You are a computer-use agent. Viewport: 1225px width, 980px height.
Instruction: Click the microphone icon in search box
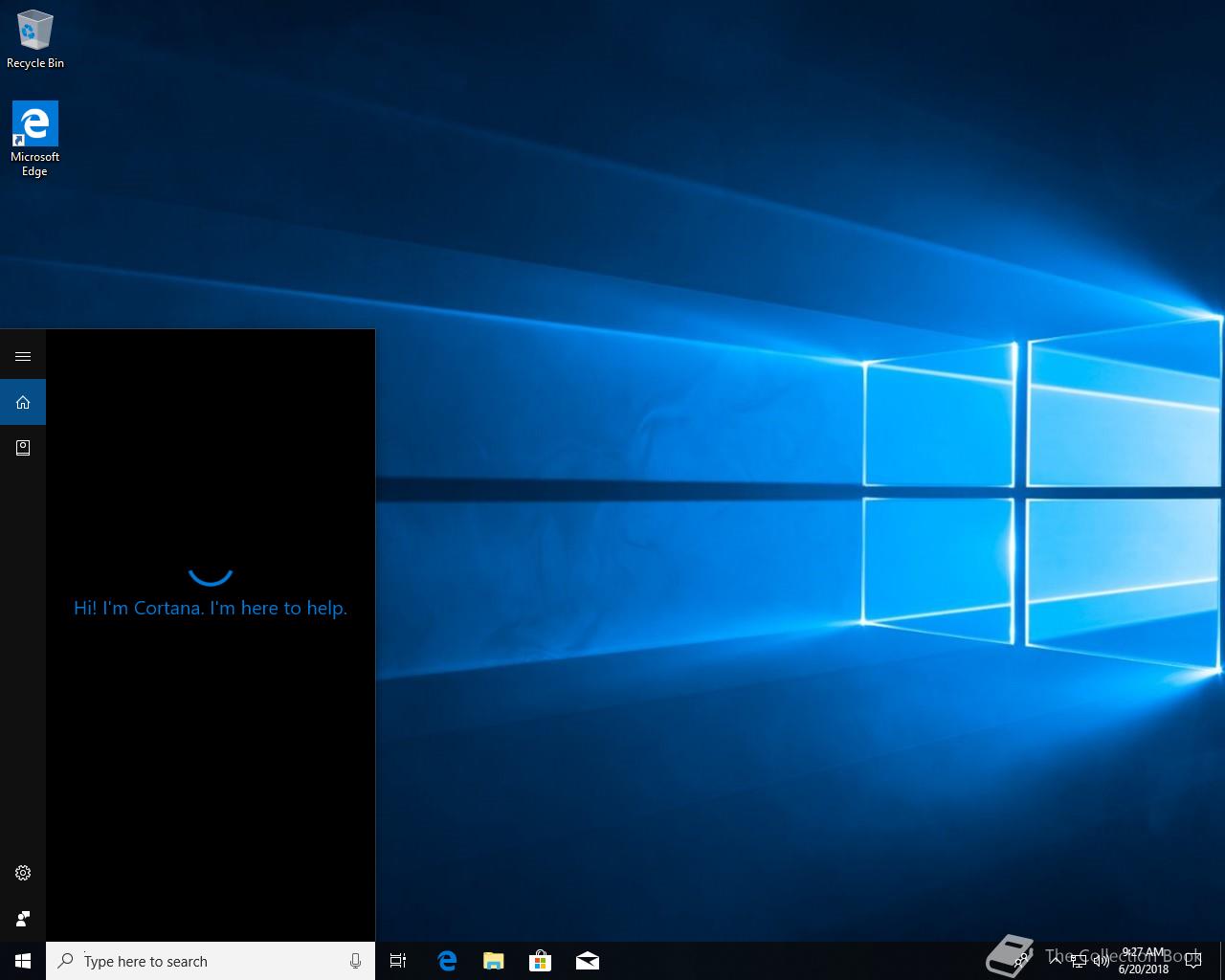click(x=355, y=961)
